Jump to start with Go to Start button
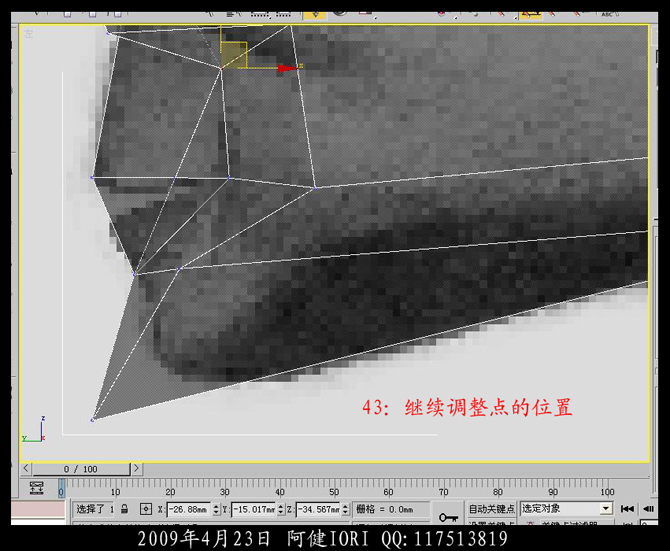The image size is (670, 551). (x=627, y=508)
